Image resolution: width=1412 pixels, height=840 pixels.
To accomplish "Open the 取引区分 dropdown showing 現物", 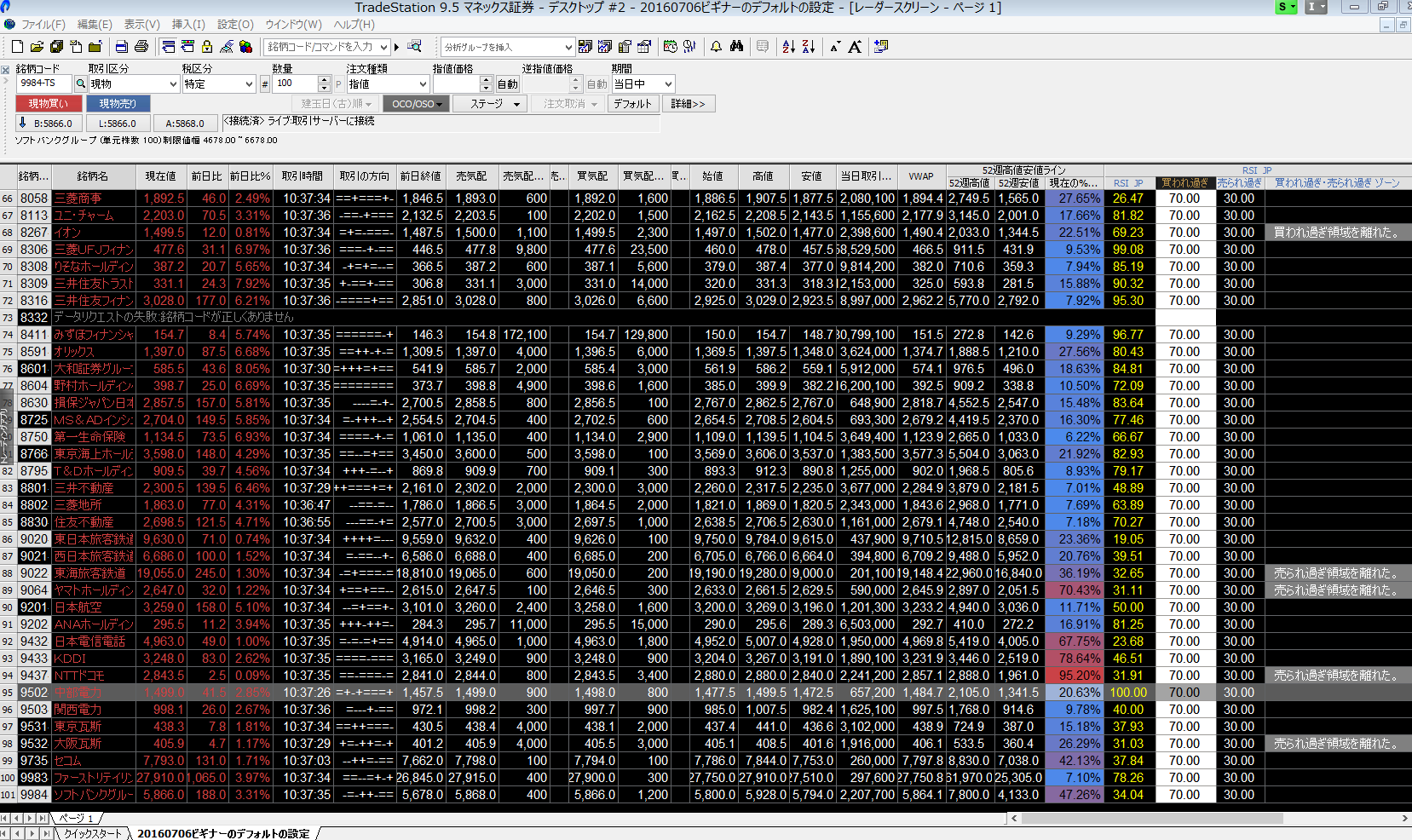I will [x=134, y=83].
